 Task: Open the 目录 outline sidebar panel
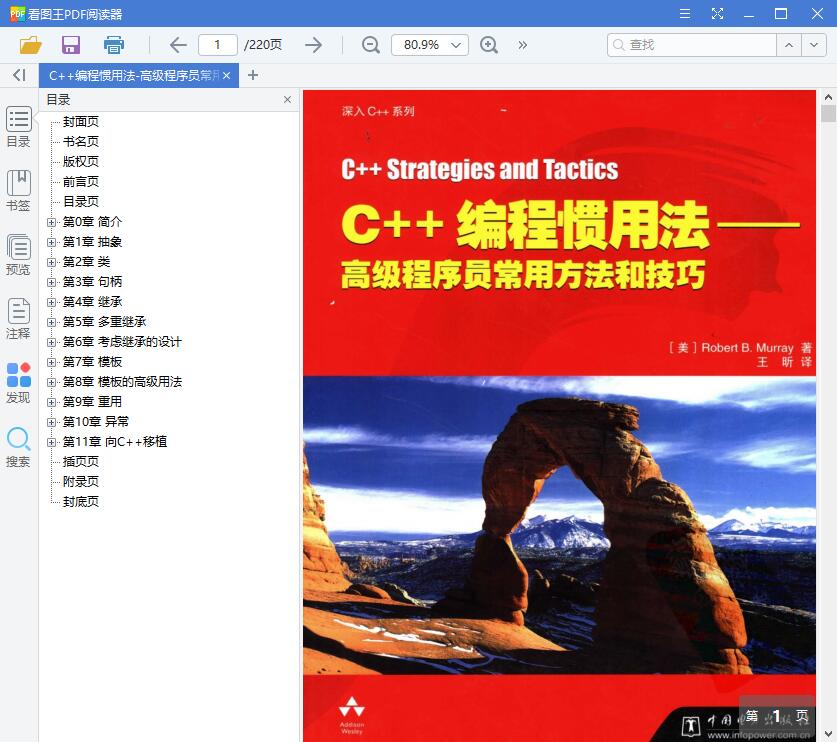tap(18, 127)
